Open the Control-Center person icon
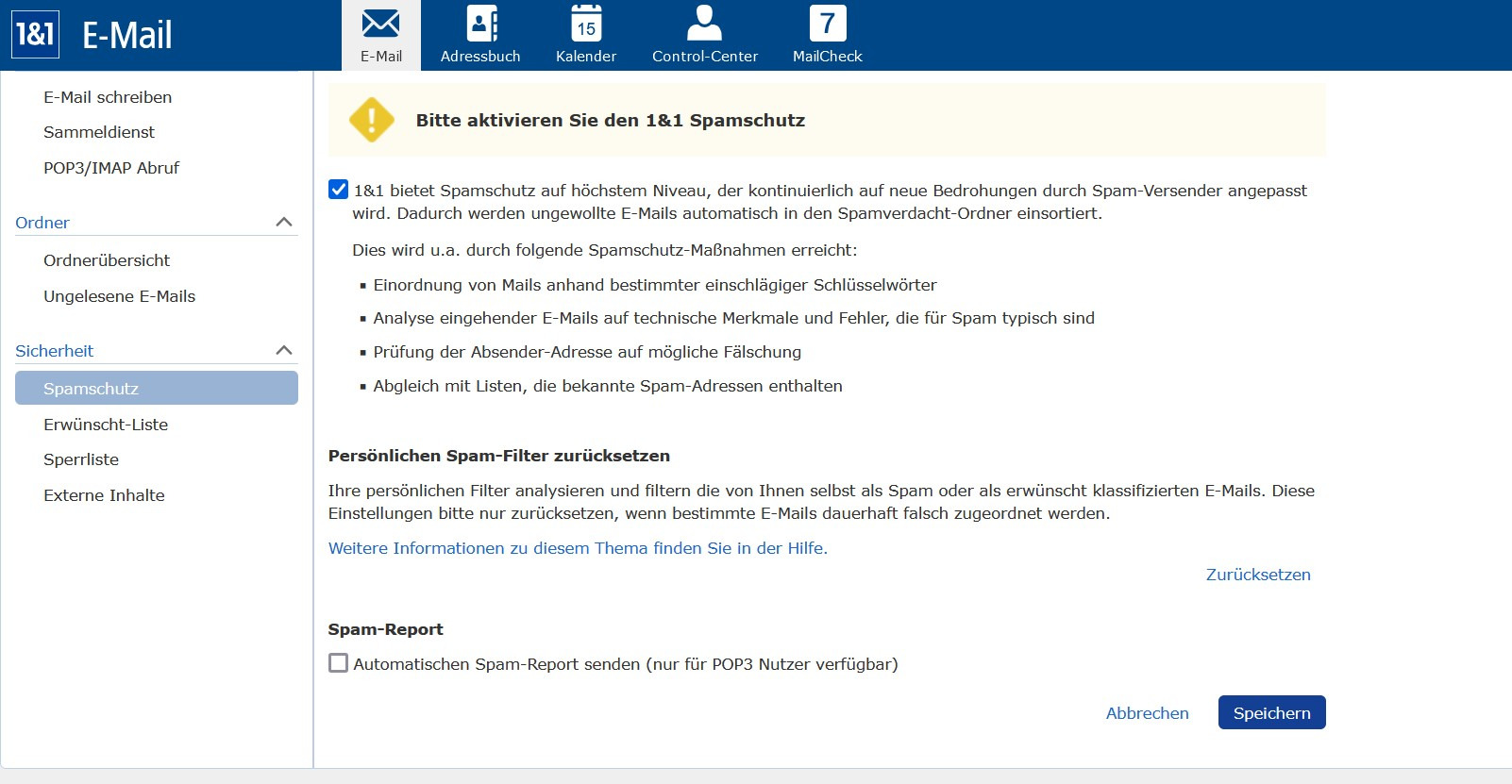 (704, 24)
